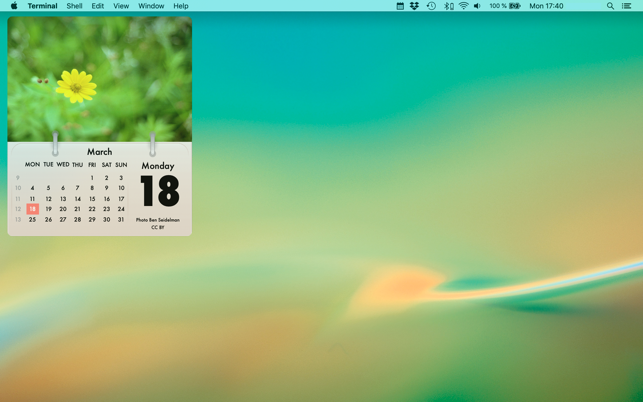Open the Apple menu
This screenshot has height=402, width=643.
point(14,6)
